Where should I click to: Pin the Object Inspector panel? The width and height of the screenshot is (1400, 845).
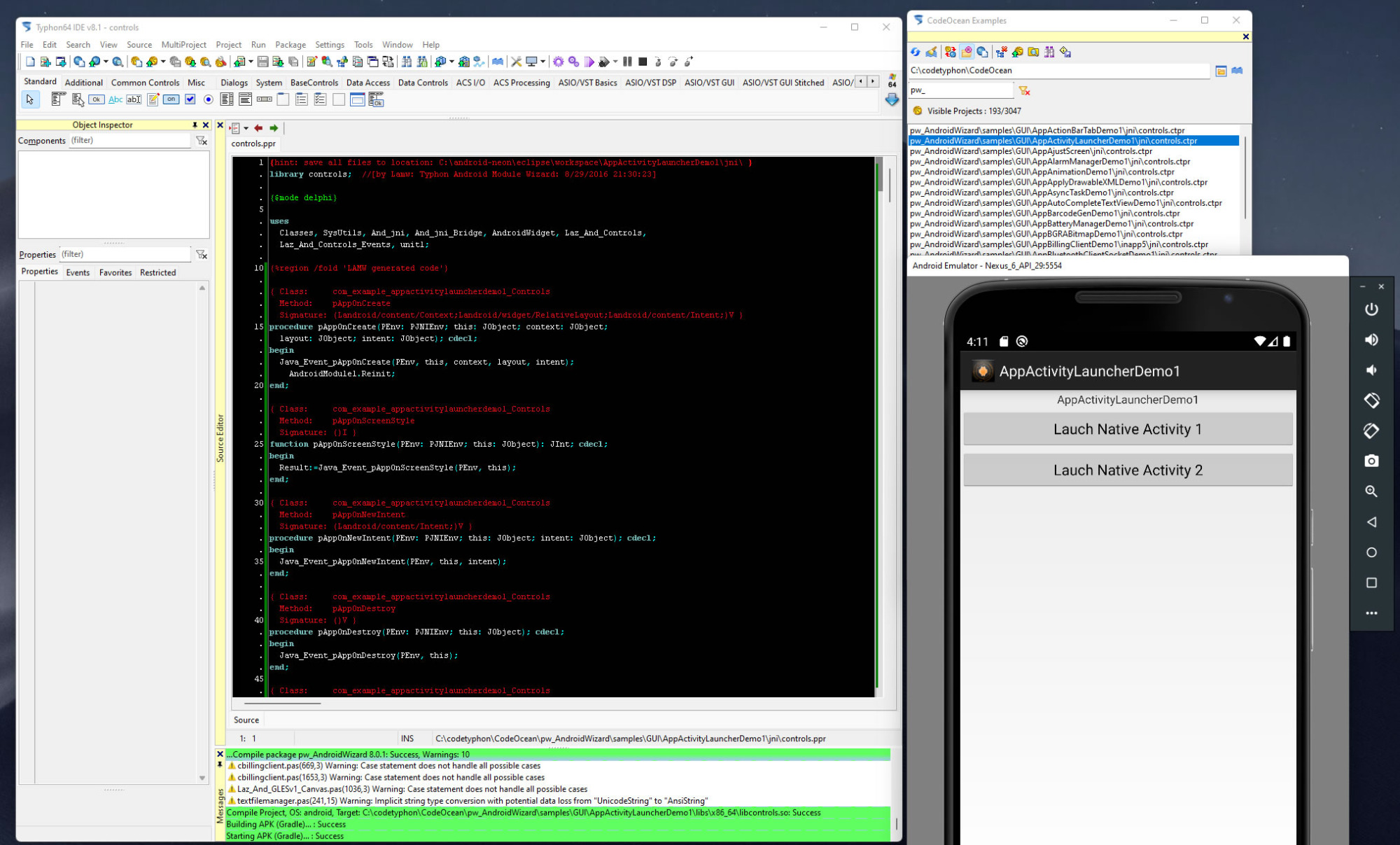[195, 125]
